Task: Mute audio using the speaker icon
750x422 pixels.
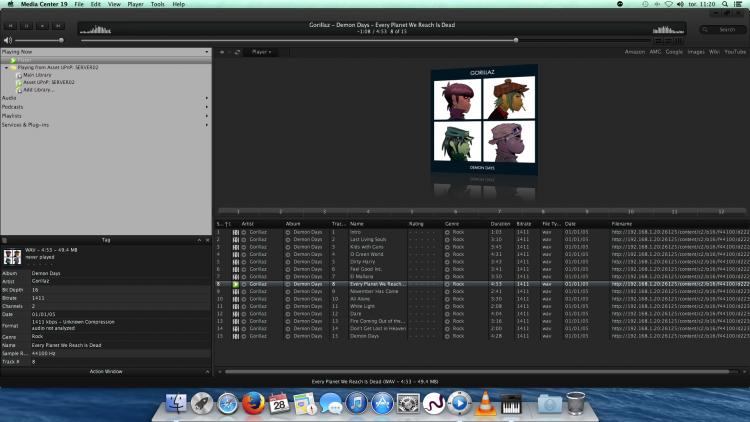Action: pos(8,39)
